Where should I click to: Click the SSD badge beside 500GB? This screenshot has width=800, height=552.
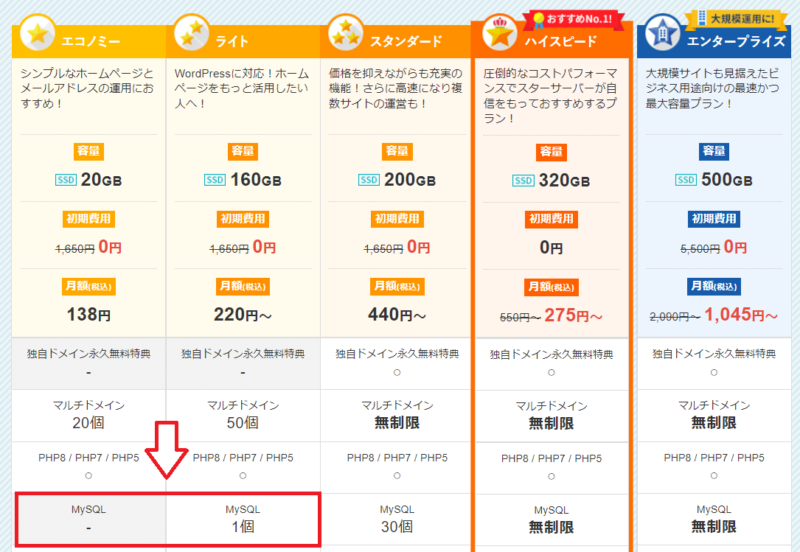pyautogui.click(x=685, y=181)
